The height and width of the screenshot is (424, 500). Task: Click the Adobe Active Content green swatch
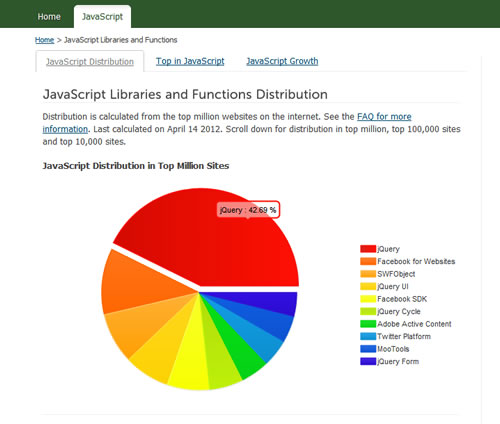coord(368,324)
